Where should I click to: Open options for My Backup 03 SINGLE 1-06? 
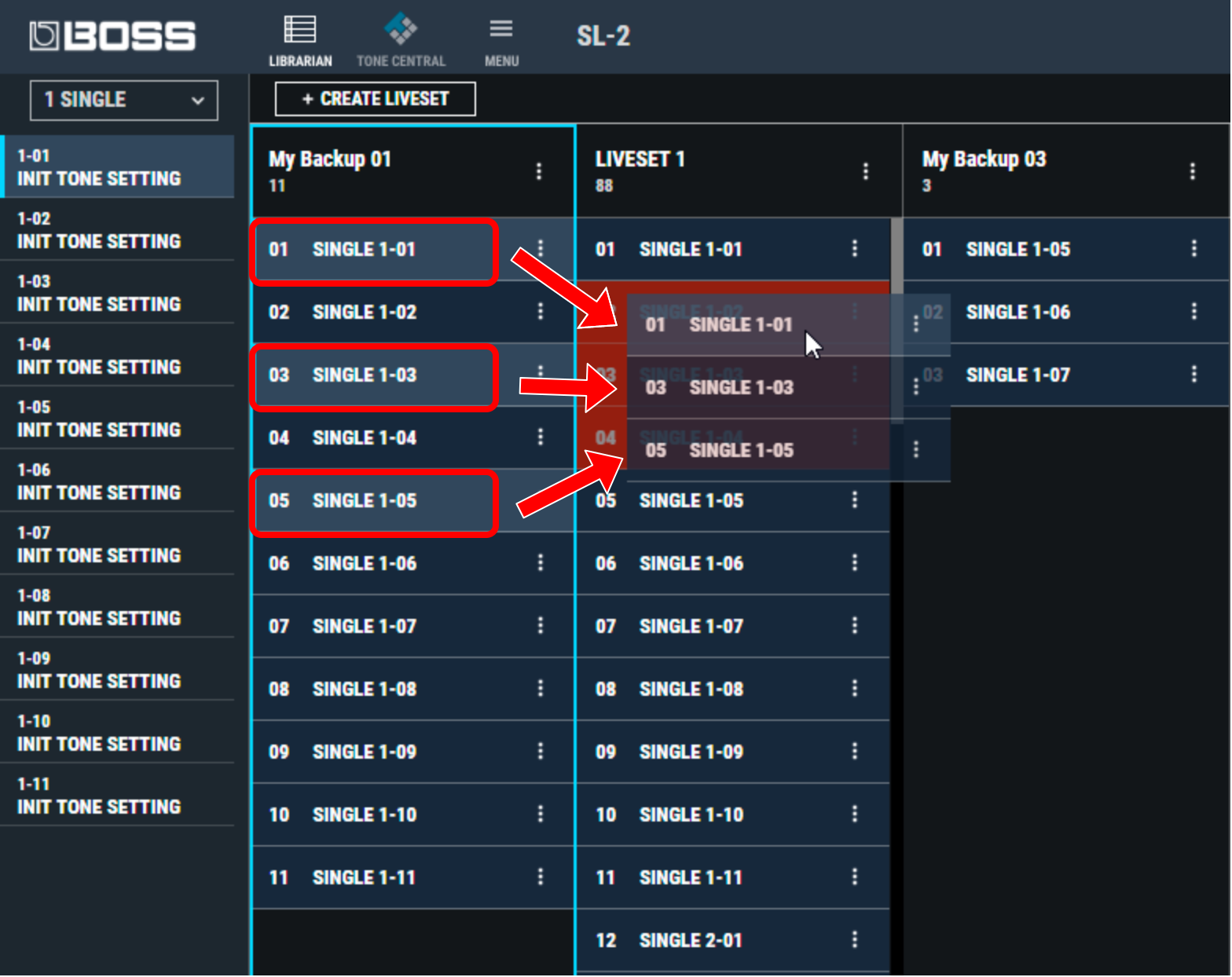coord(1194,312)
